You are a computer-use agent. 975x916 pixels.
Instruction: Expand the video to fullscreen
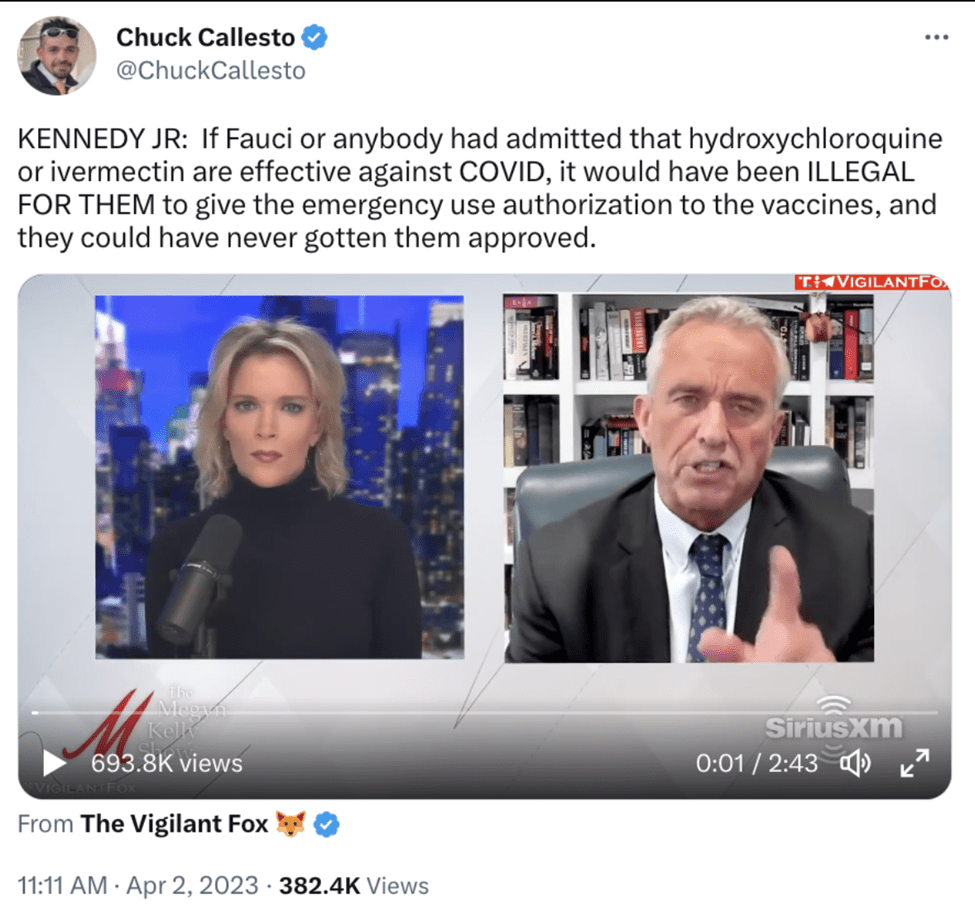915,763
